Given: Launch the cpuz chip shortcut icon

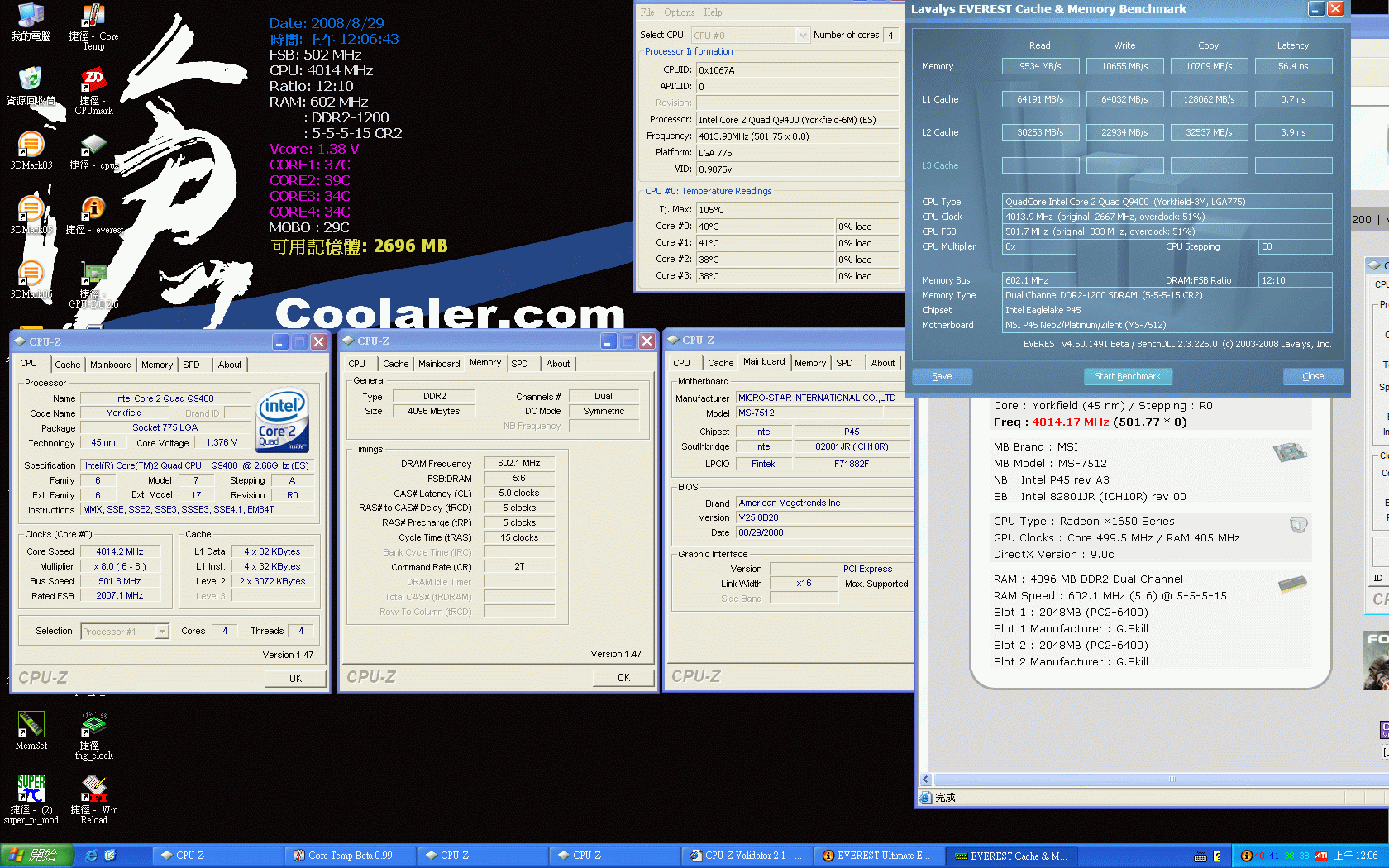Looking at the screenshot, I should 93,150.
